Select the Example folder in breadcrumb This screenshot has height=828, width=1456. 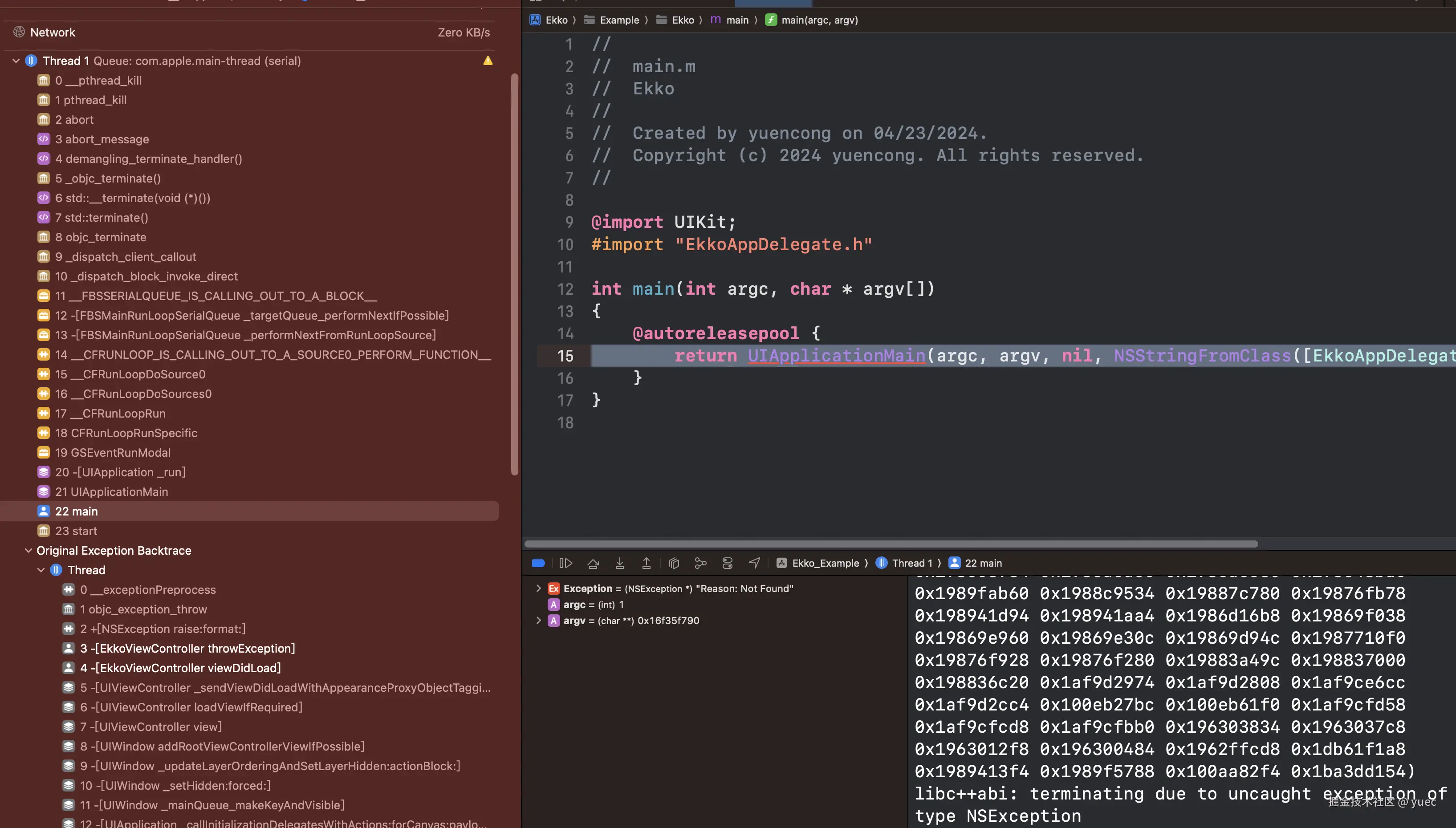pos(619,20)
